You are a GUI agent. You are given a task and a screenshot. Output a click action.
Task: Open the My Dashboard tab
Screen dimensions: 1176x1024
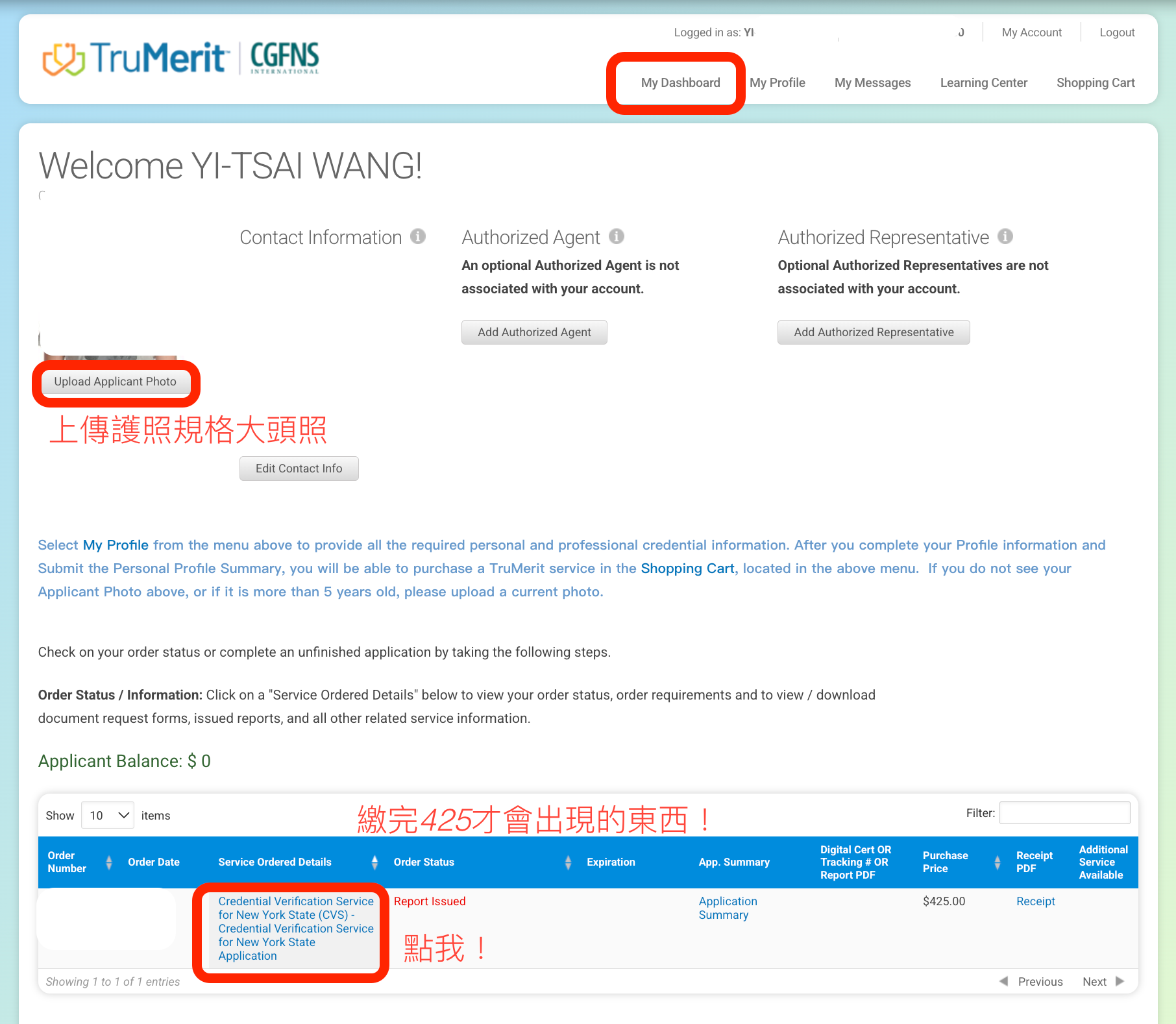680,83
